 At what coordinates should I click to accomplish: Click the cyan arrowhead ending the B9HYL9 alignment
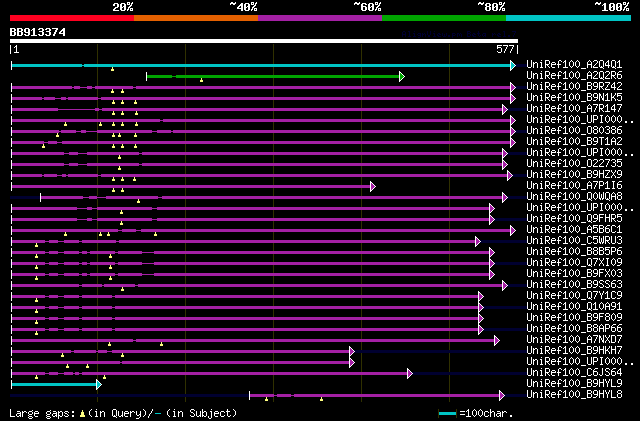pyautogui.click(x=99, y=384)
